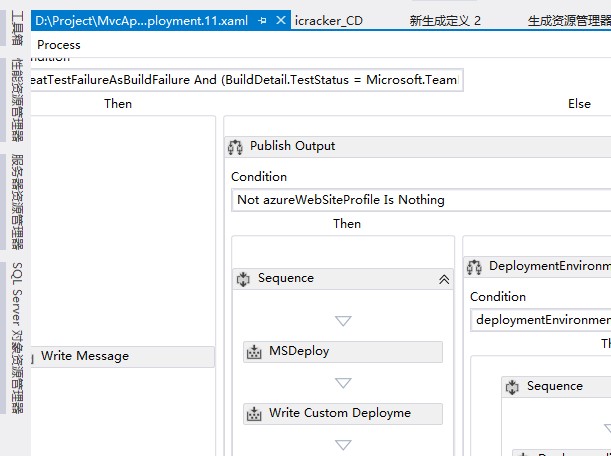Edit the 'Not azureWebSiteProfile Is Nothing' condition
Viewport: 611px width, 456px height.
point(421,200)
